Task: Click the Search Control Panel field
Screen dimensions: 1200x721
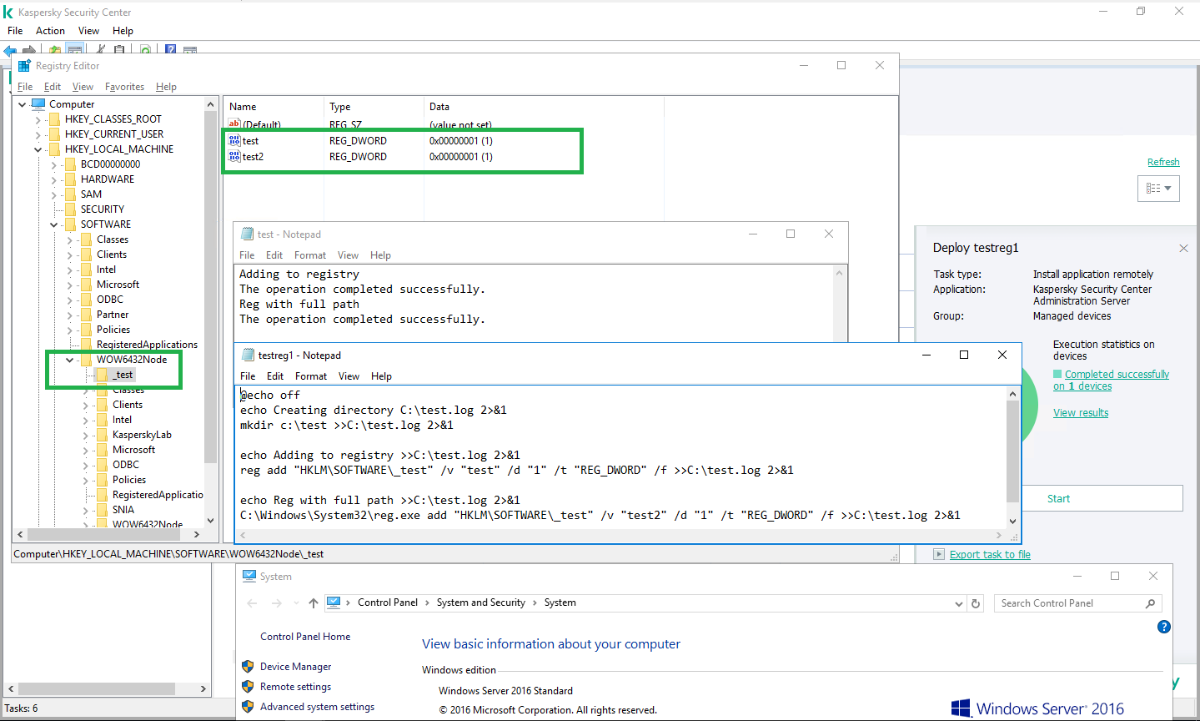Action: (x=1070, y=603)
